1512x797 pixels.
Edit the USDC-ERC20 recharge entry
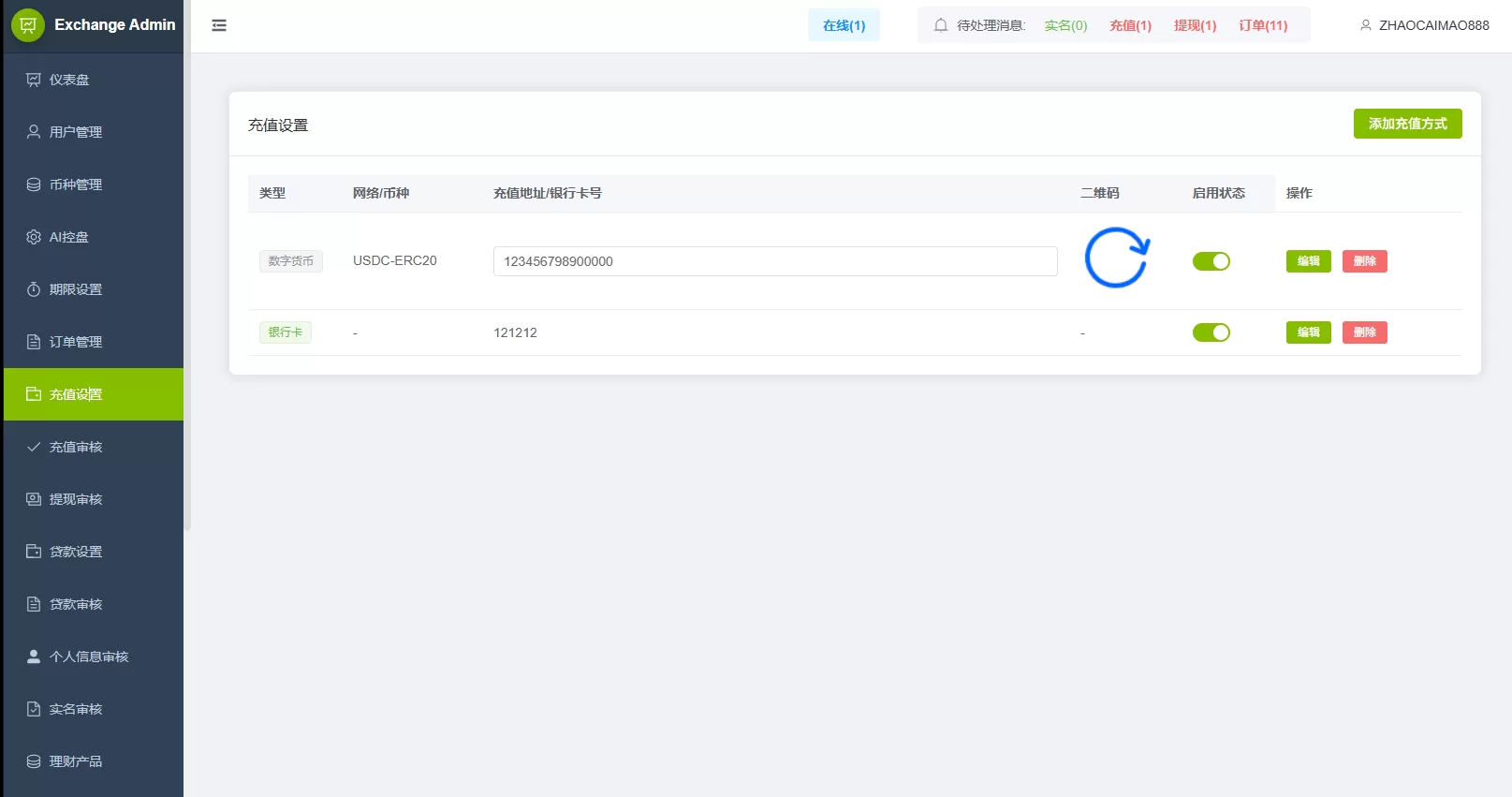click(1308, 261)
